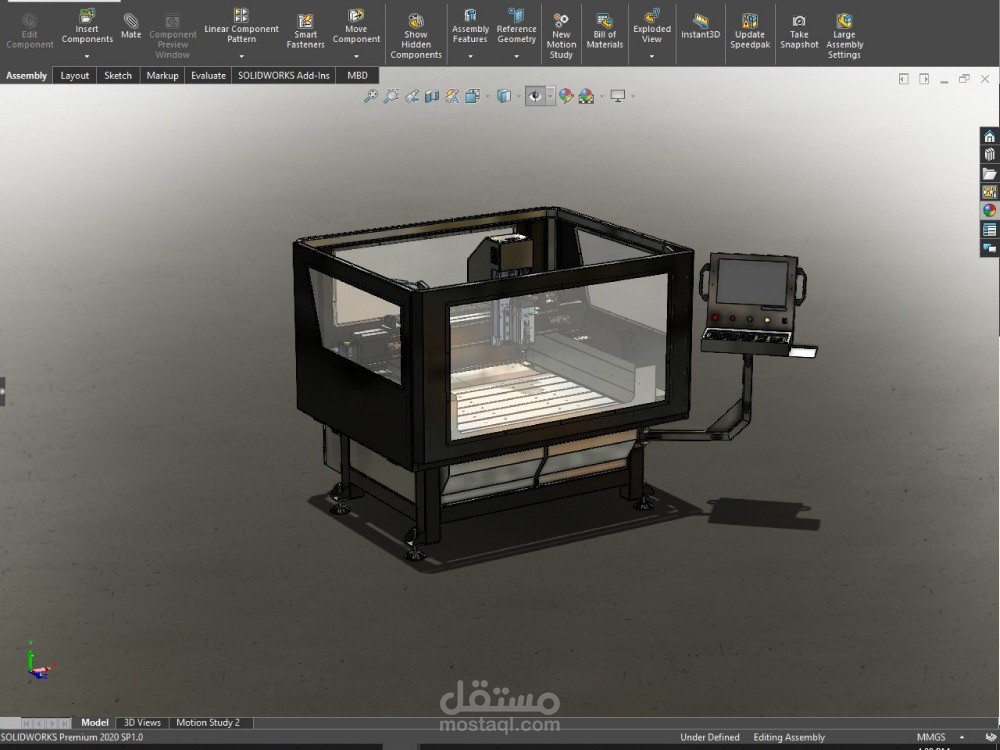
Task: Expand Display Style dropdown arrow
Action: coord(518,96)
